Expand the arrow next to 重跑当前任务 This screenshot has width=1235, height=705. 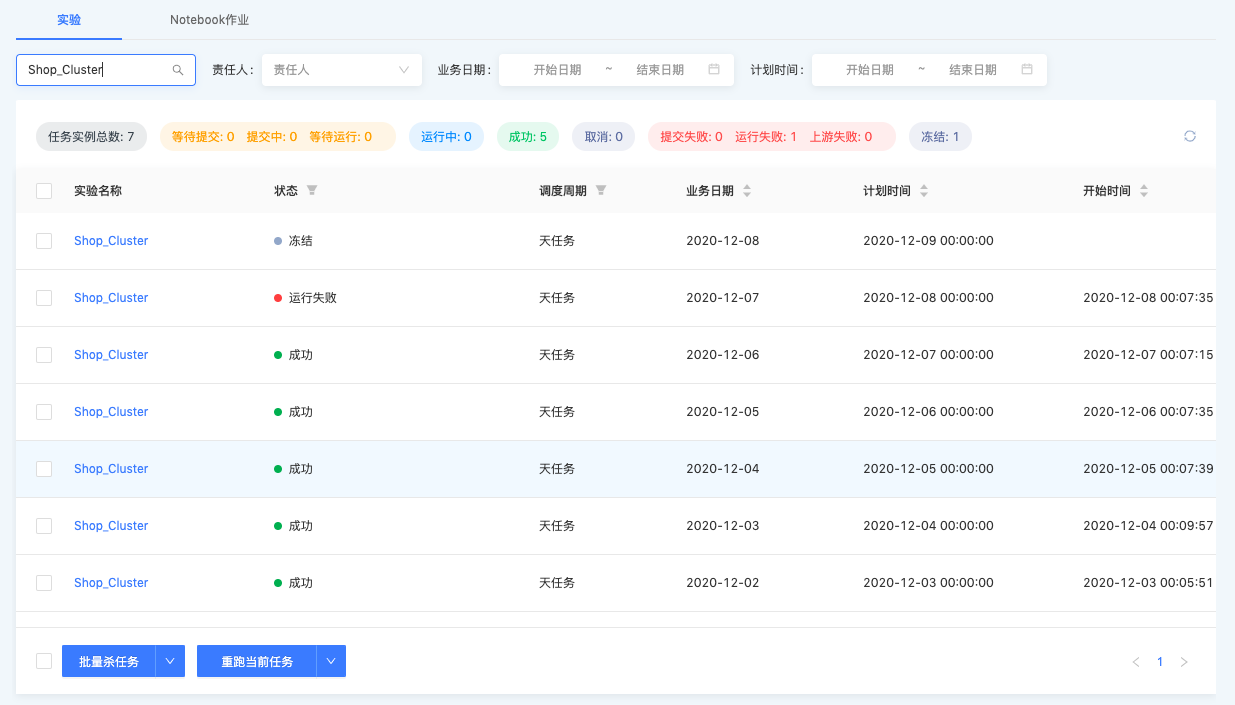coord(331,661)
